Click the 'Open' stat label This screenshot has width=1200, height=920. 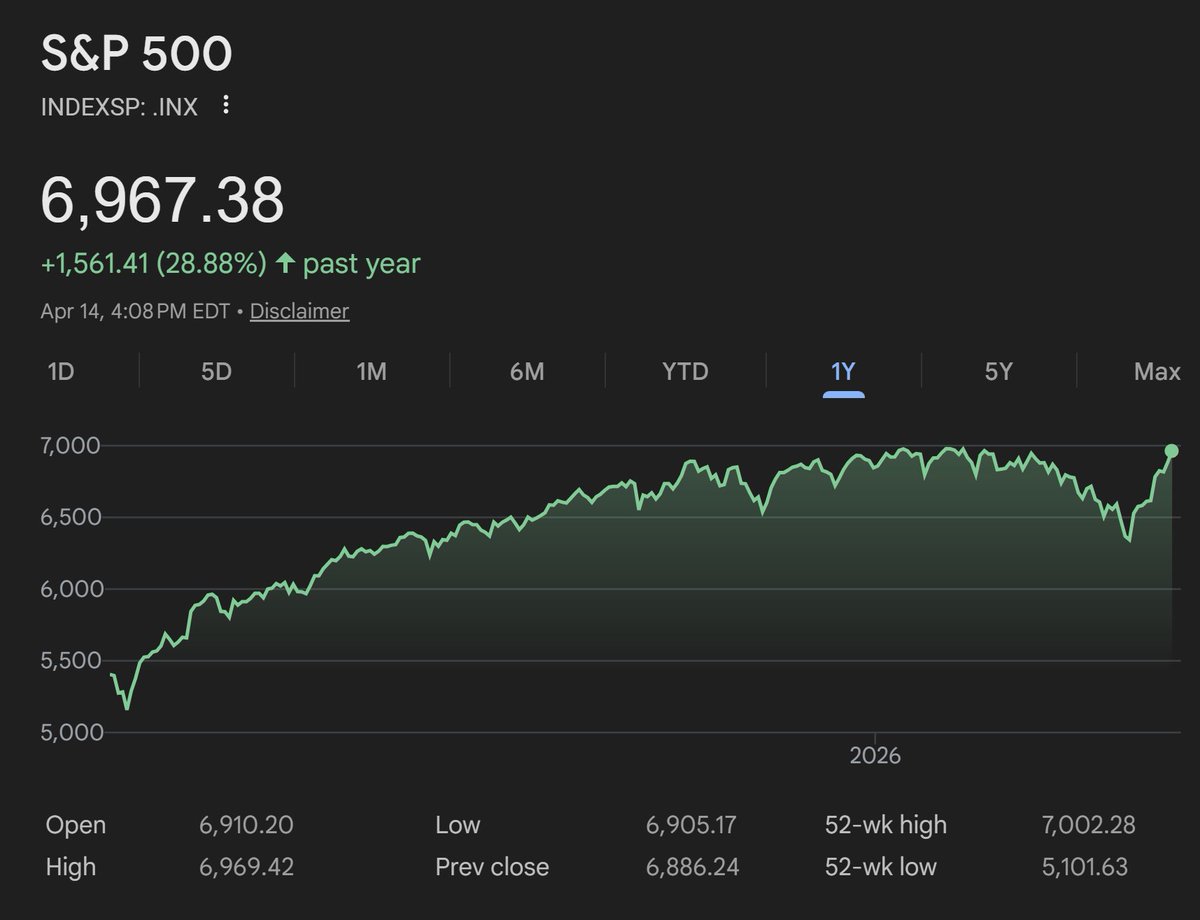pyautogui.click(x=75, y=826)
